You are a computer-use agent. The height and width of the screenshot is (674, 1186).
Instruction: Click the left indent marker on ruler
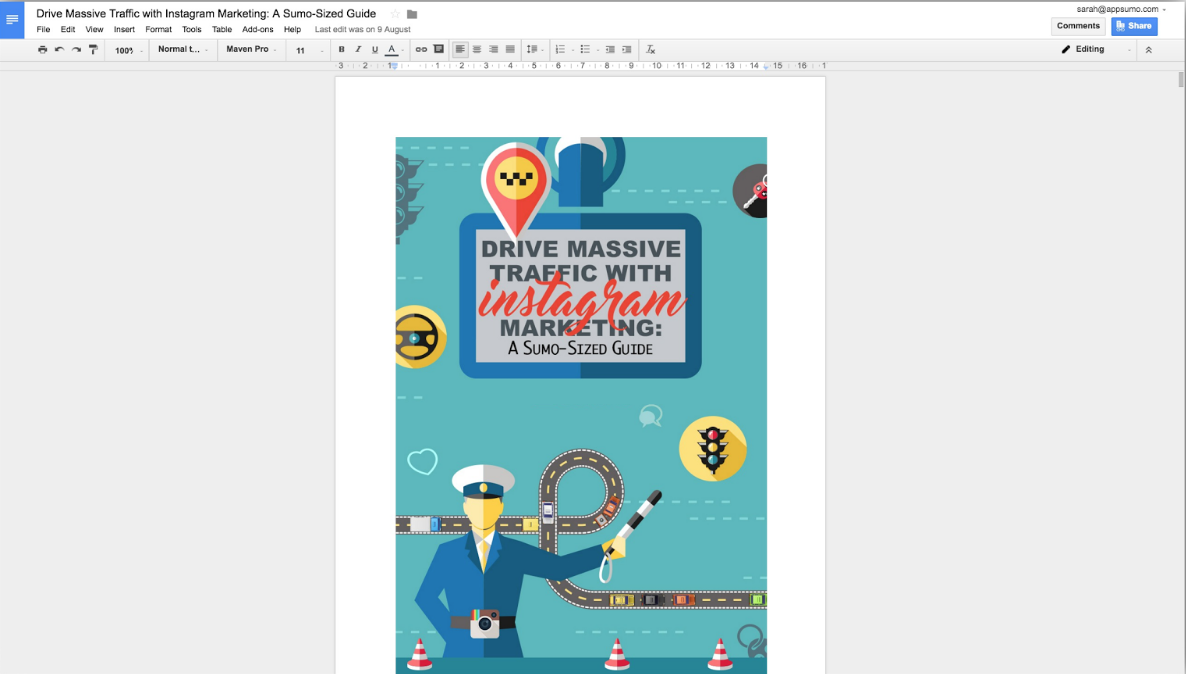[393, 67]
